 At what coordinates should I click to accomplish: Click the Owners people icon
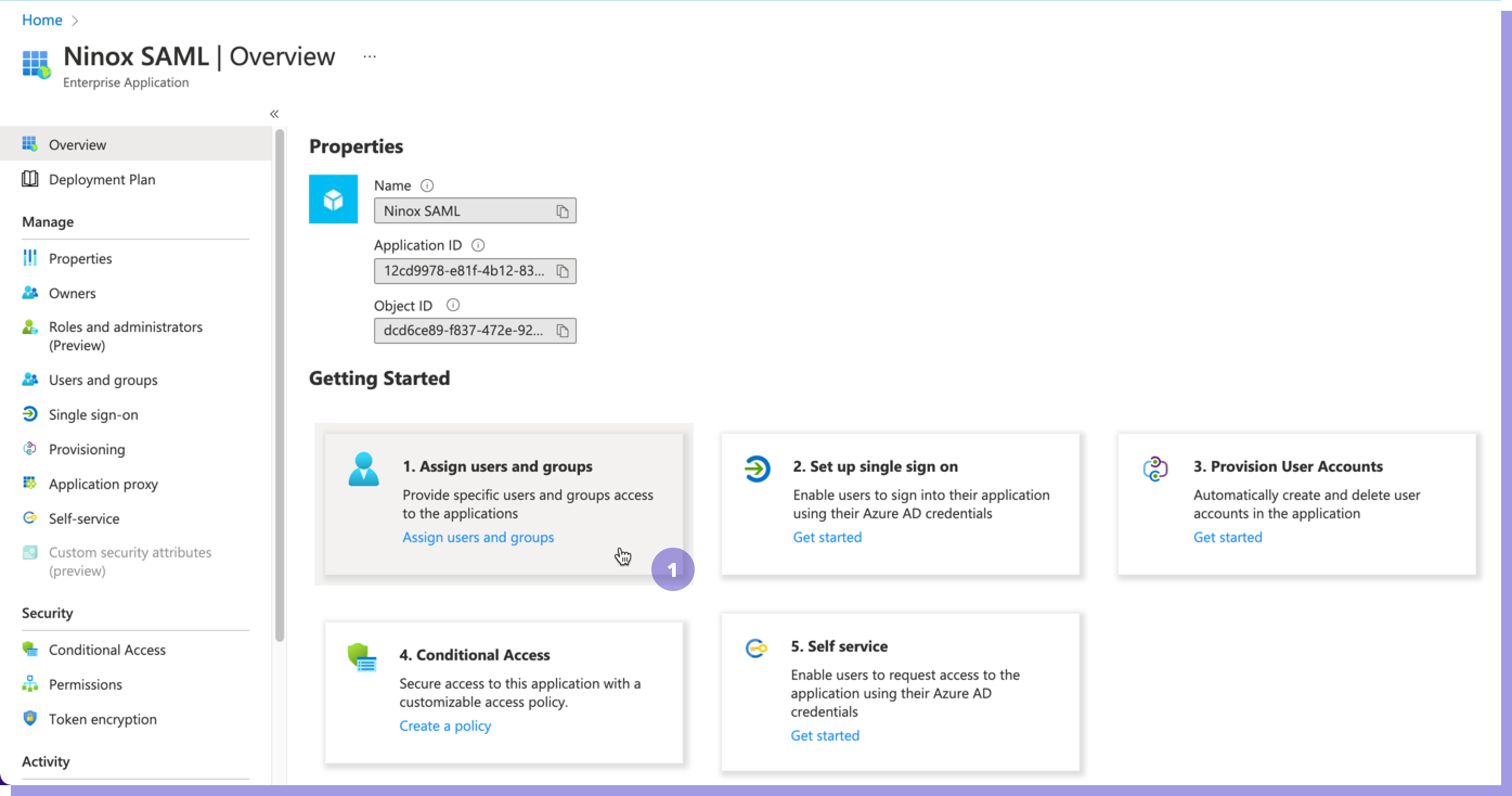click(30, 293)
